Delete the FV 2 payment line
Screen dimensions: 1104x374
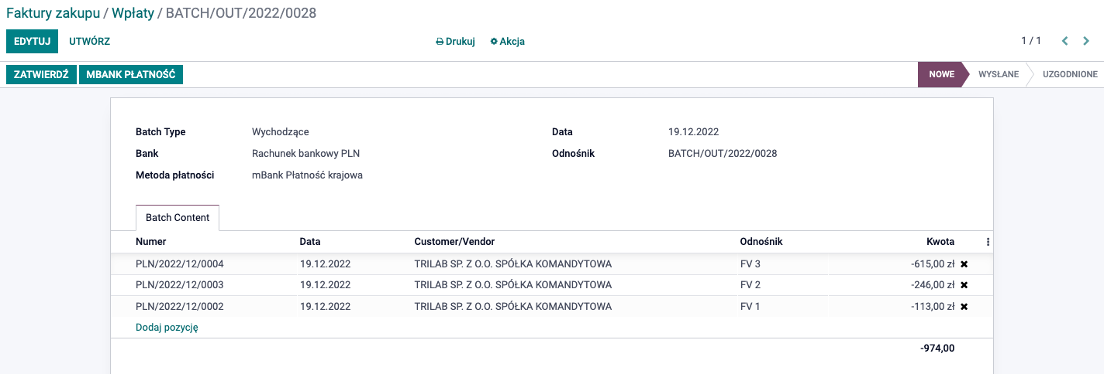(x=965, y=285)
